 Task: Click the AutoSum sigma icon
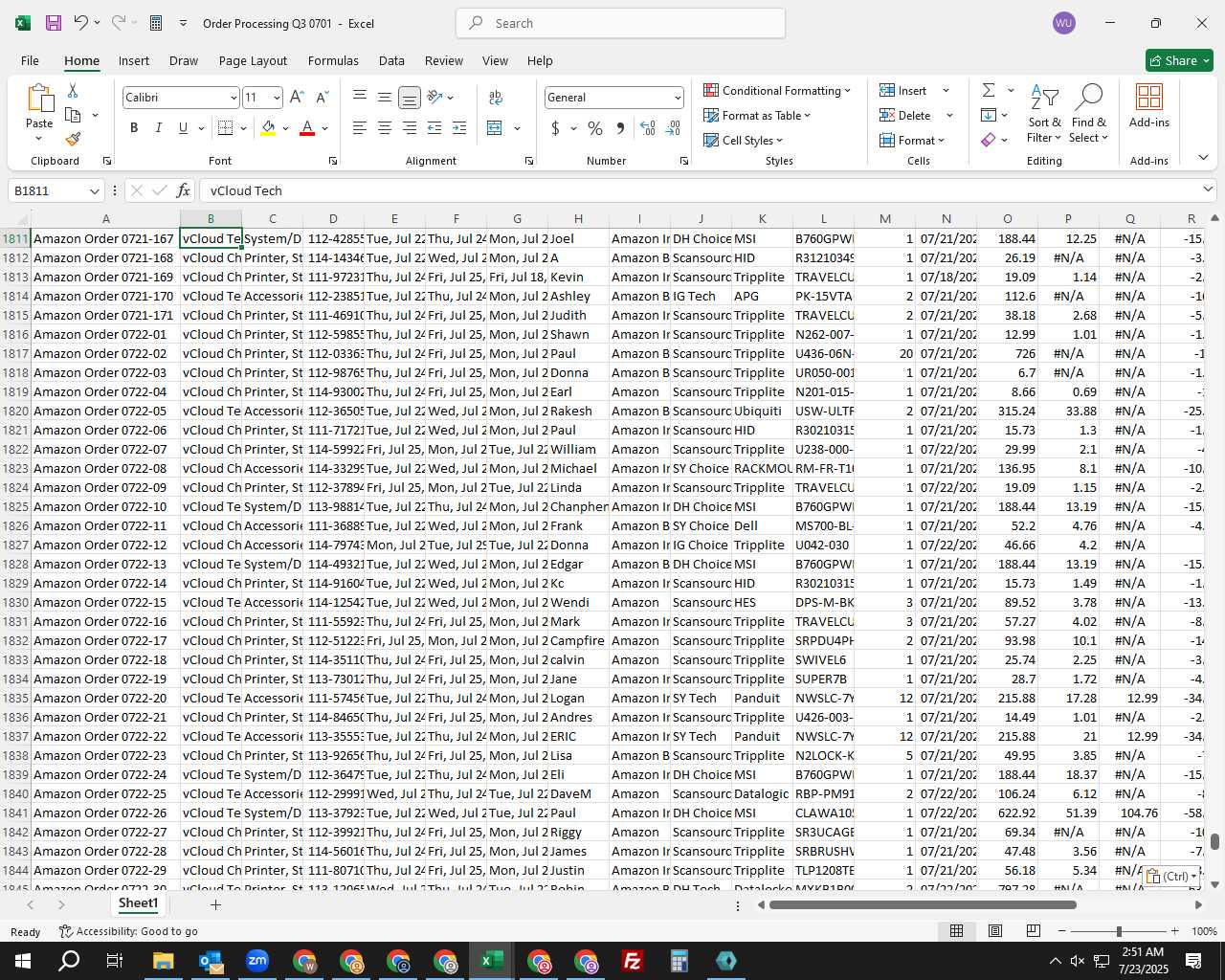(989, 90)
